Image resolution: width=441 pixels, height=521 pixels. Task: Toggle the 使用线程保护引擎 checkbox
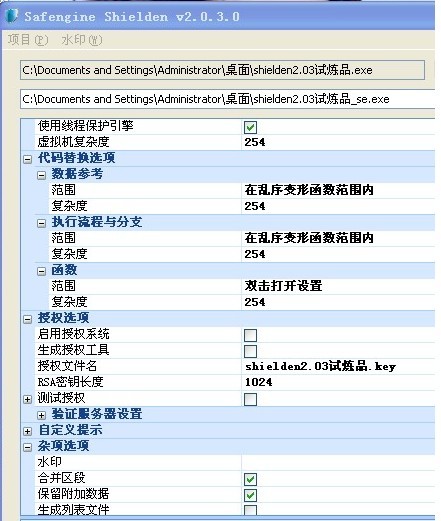pyautogui.click(x=250, y=127)
